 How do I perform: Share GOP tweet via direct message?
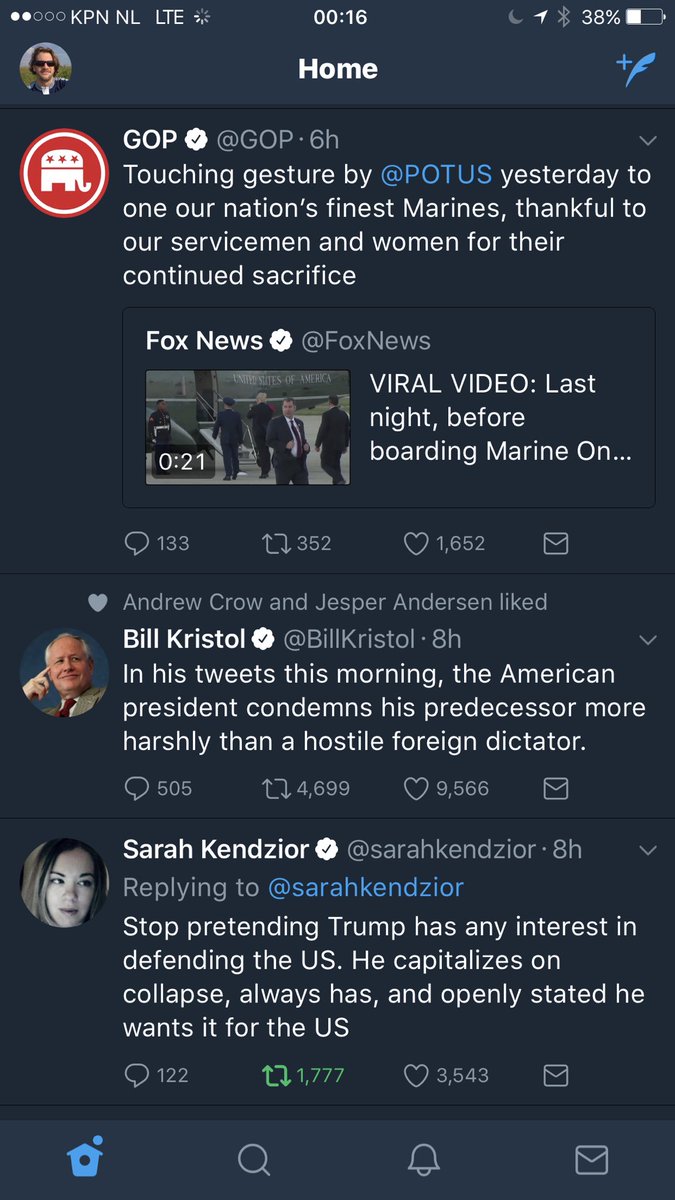click(555, 543)
